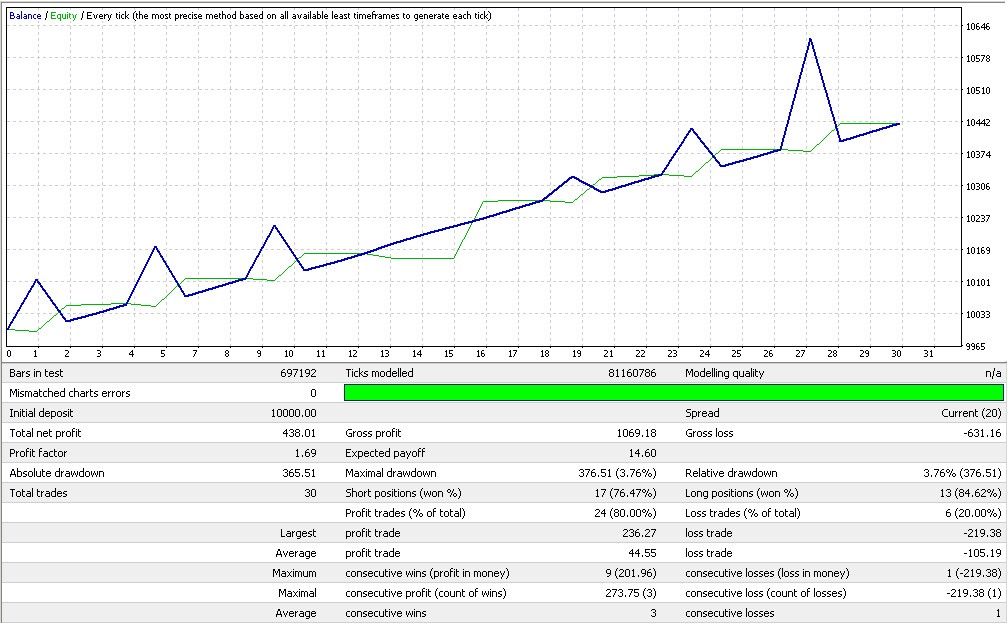Click the 9965 label on chart axis

click(976, 346)
